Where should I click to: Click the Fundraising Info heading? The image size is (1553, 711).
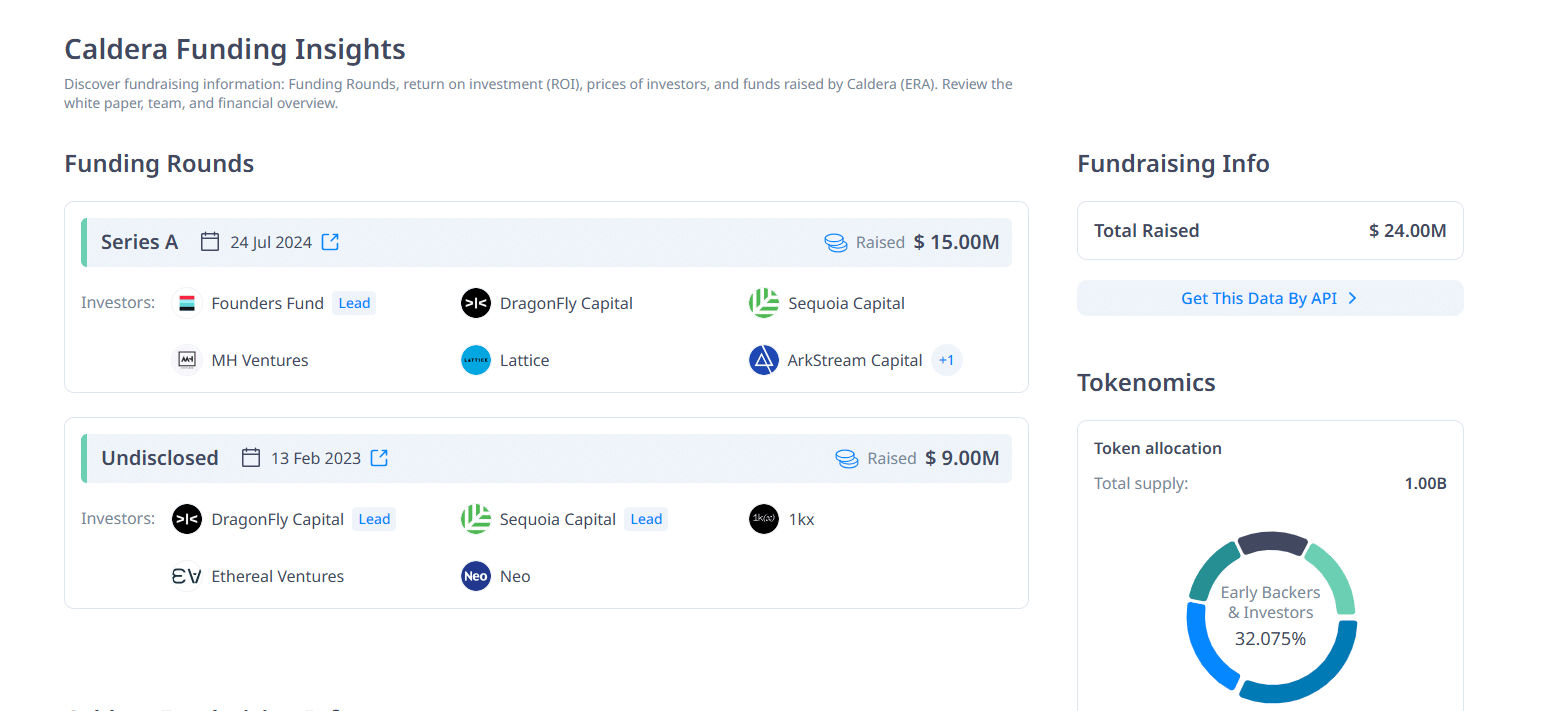pyautogui.click(x=1173, y=163)
